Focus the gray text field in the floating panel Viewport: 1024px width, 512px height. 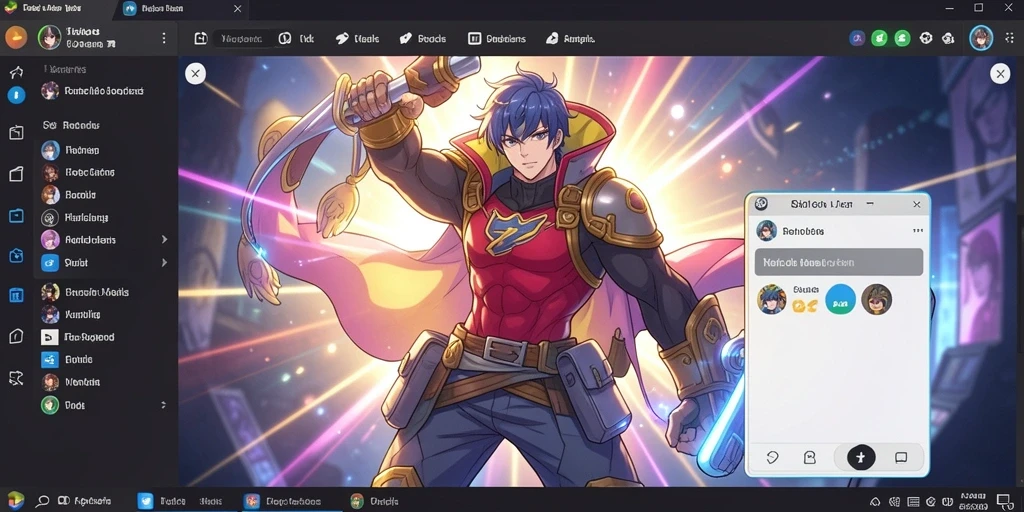click(x=839, y=262)
